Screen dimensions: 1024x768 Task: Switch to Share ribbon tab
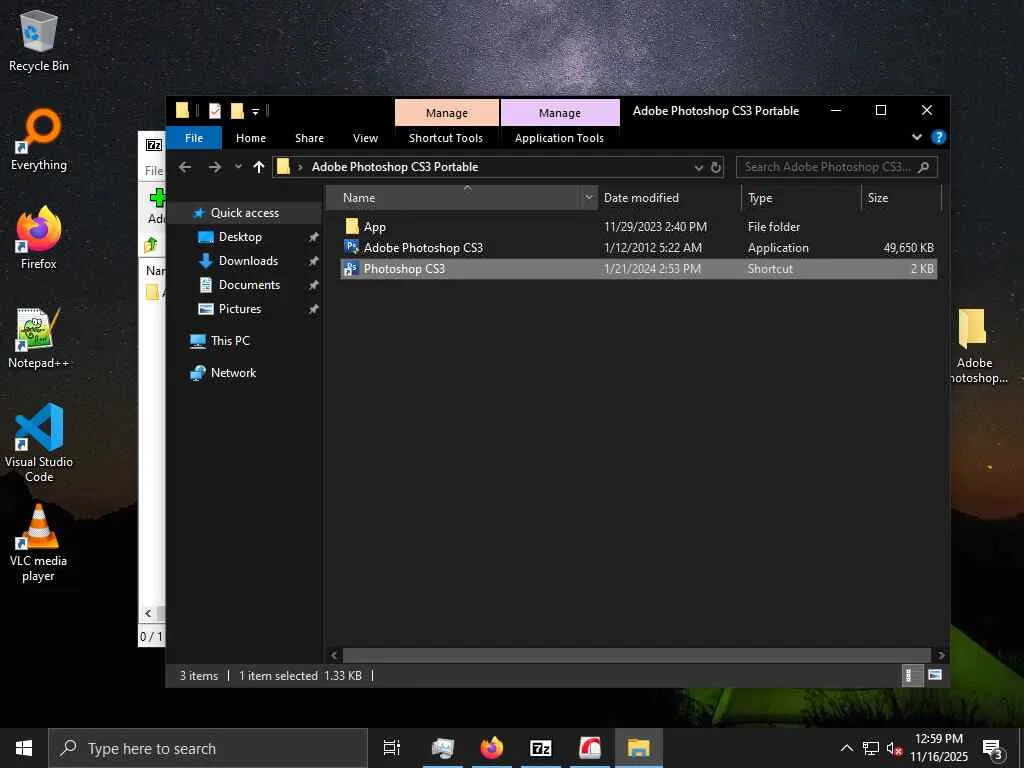click(310, 138)
